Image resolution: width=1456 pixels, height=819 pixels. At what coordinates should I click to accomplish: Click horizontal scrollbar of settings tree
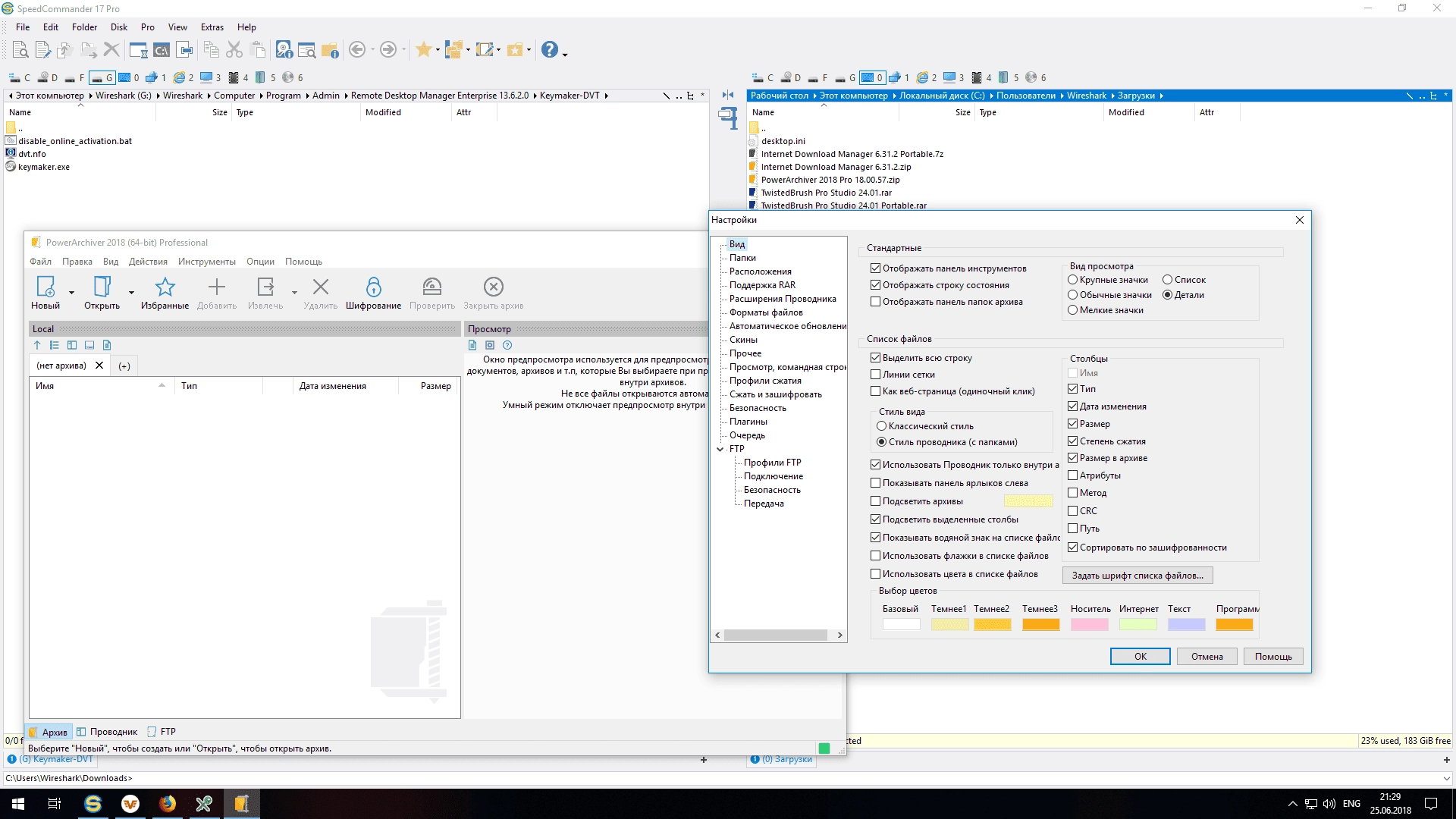[779, 635]
